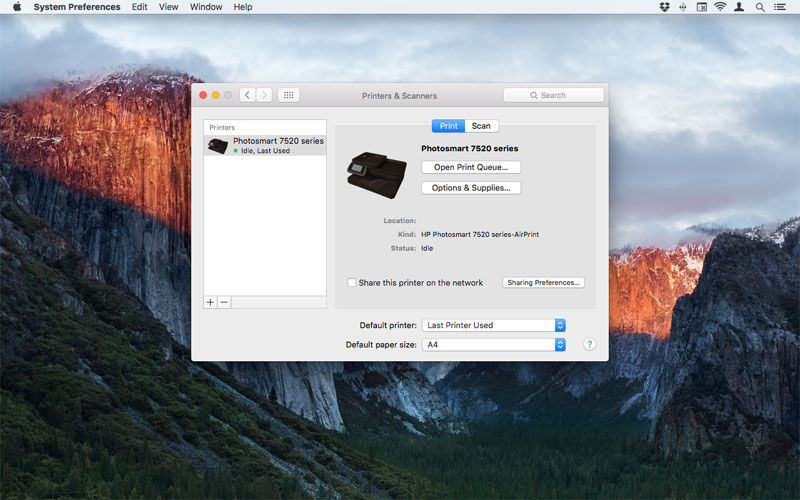
Task: Click the user account menu bar icon
Action: (739, 7)
